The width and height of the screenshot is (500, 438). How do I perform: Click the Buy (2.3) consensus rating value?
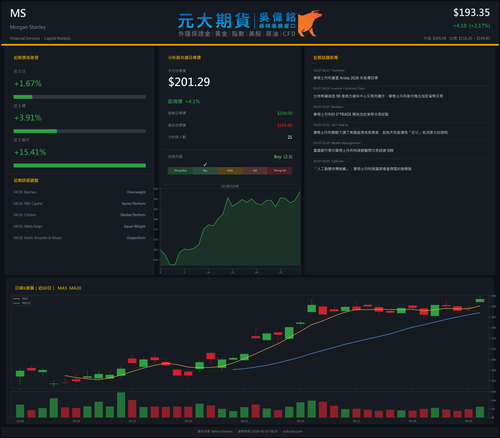click(x=283, y=157)
